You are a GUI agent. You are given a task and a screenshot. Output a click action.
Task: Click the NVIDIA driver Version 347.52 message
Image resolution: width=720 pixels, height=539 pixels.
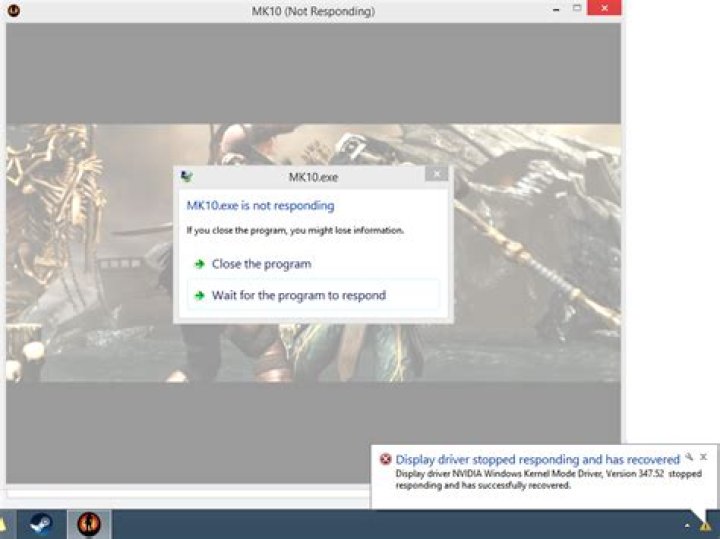click(x=549, y=479)
